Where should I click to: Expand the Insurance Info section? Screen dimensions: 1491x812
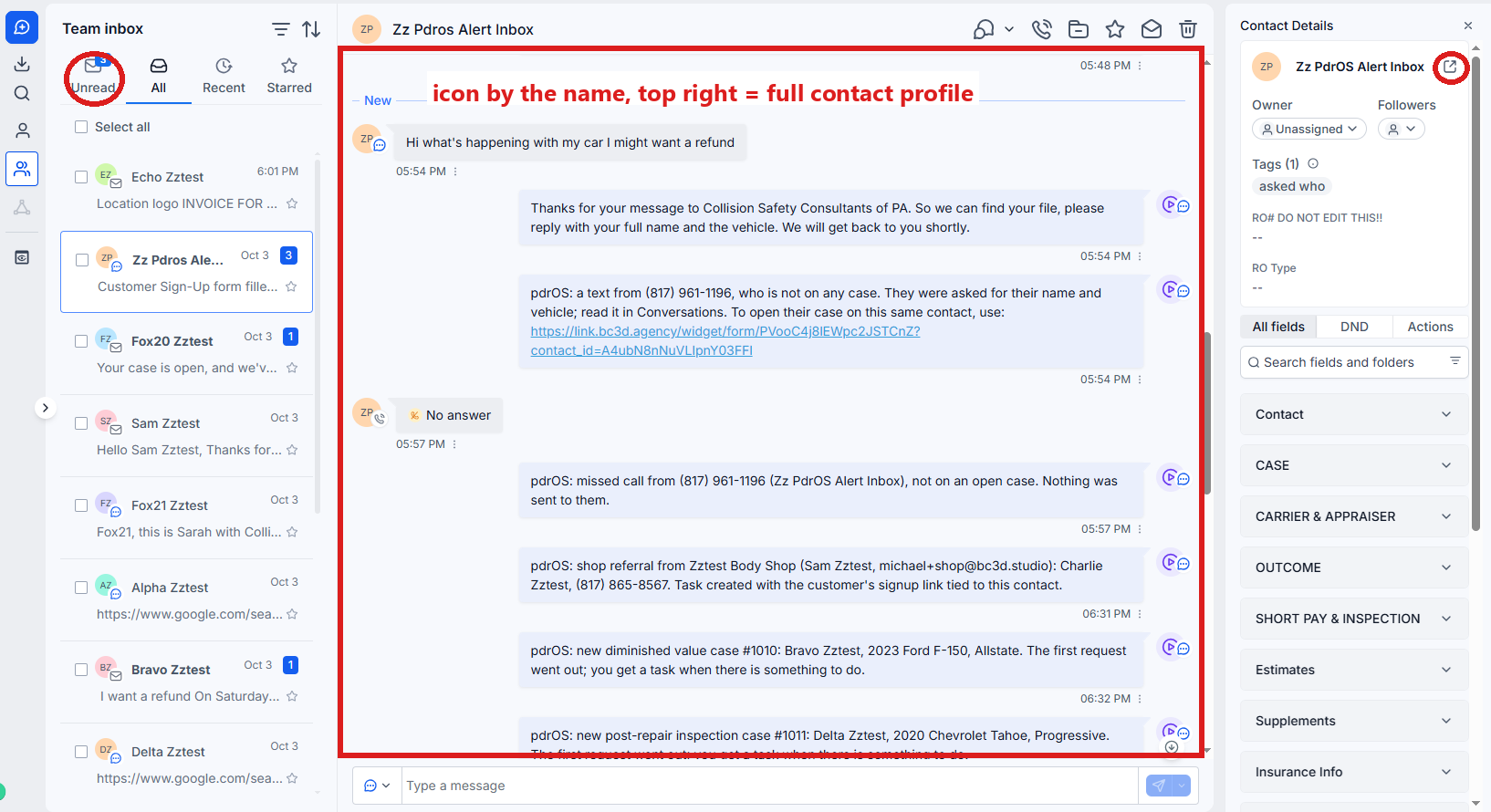(x=1354, y=772)
